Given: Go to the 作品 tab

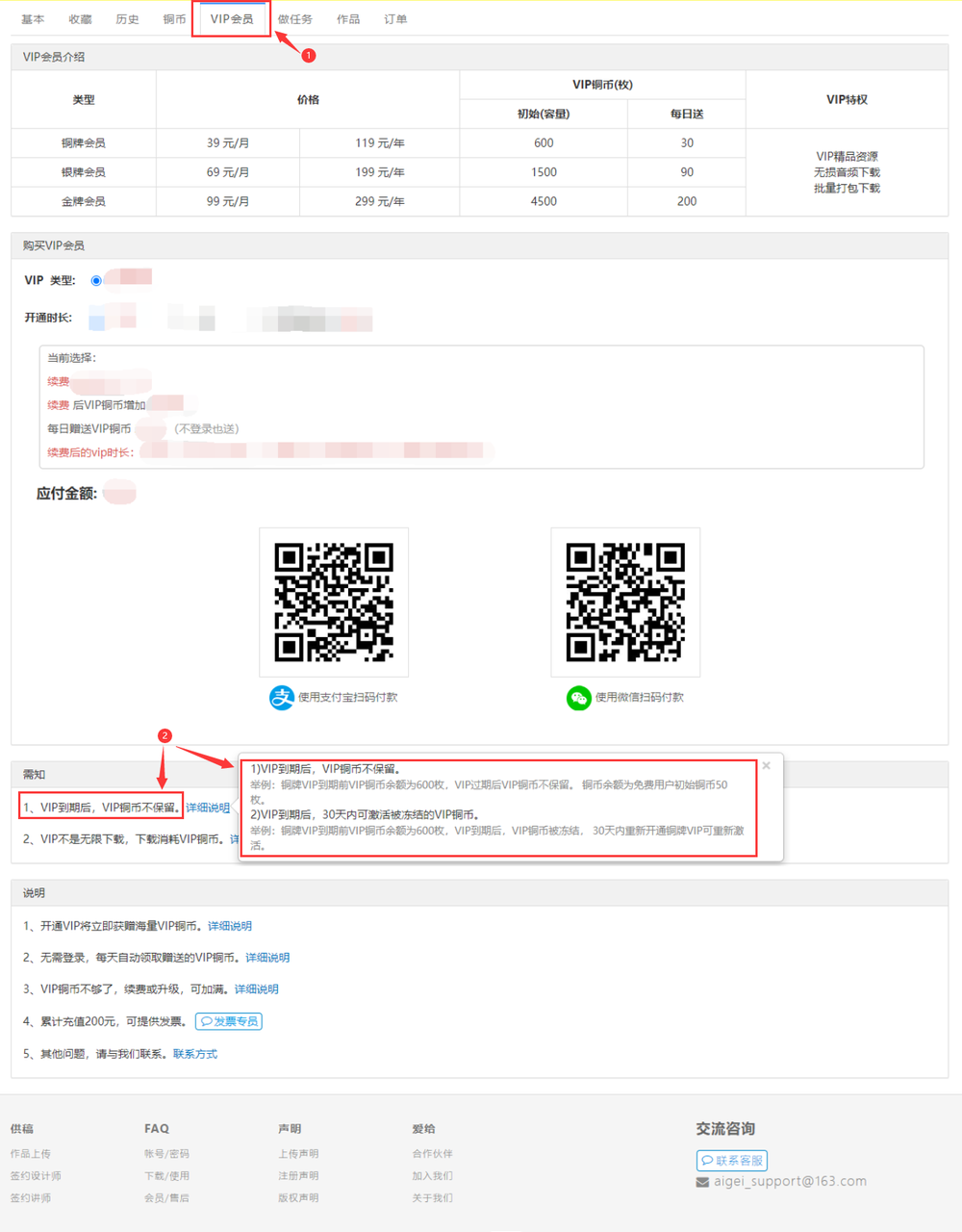Looking at the screenshot, I should 348,19.
